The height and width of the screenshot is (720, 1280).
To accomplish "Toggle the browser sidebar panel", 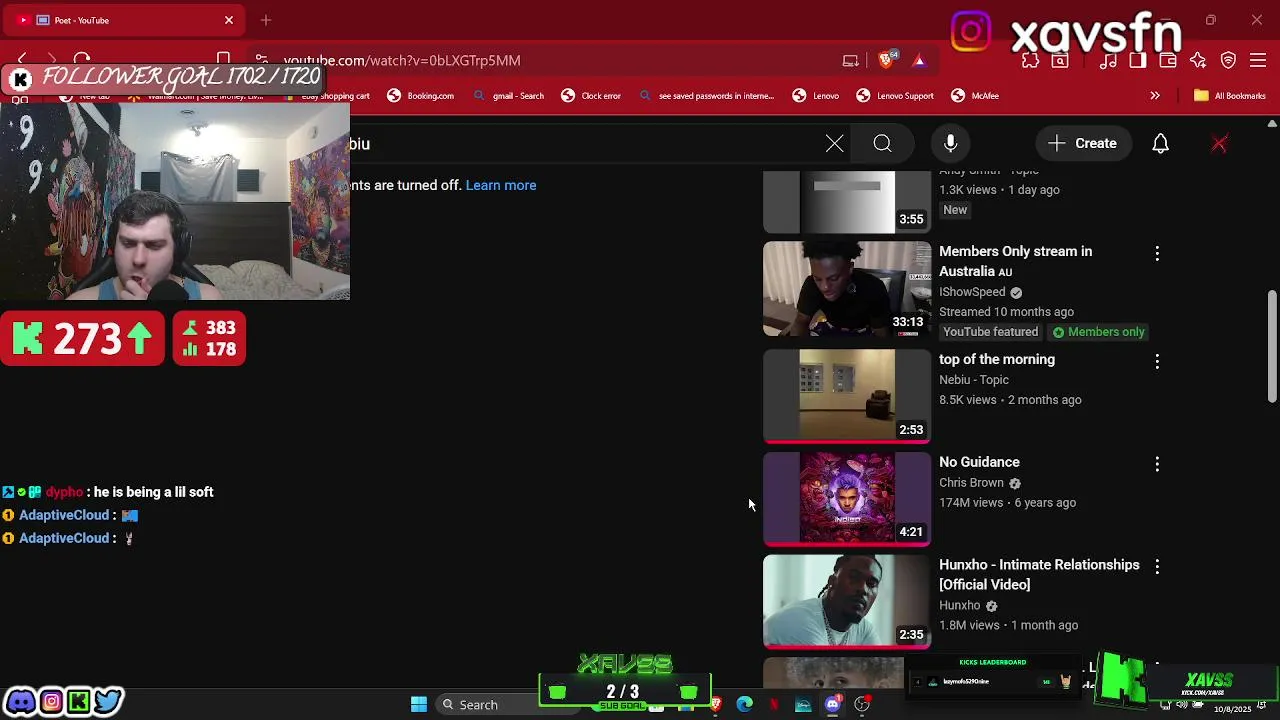I will click(1137, 60).
